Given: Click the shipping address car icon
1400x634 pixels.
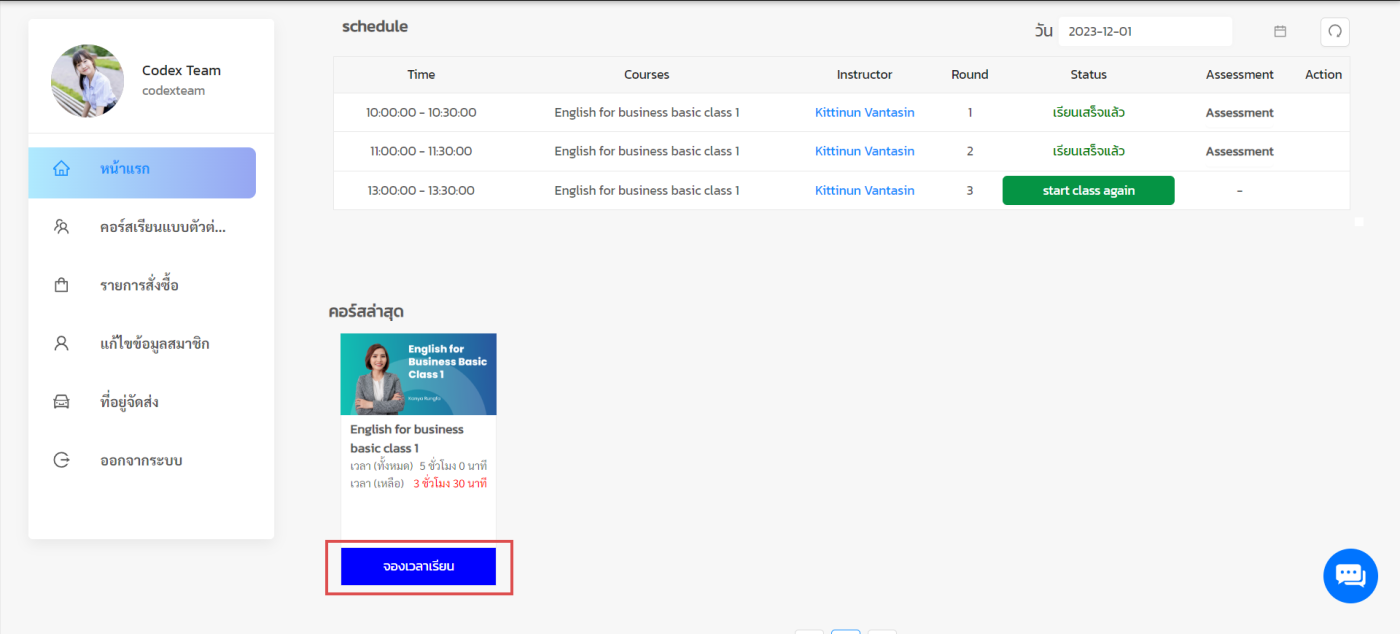Looking at the screenshot, I should 61,402.
